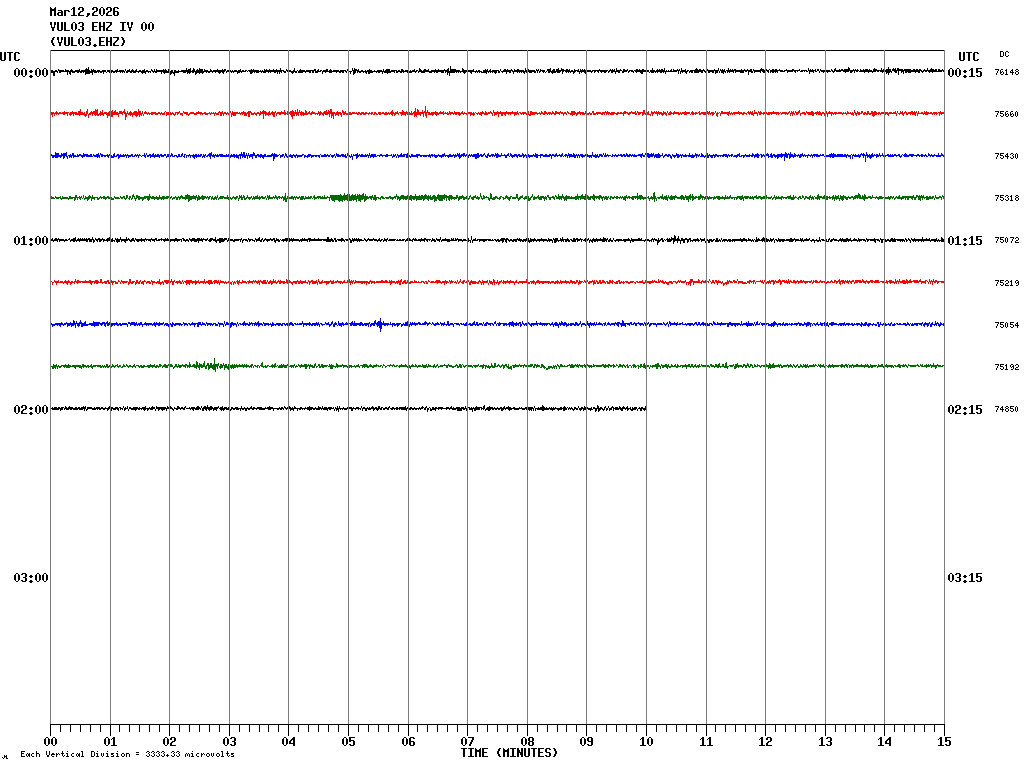Click the 03:15 time label on right
Viewport: 1024px width, 768px height.
965,578
